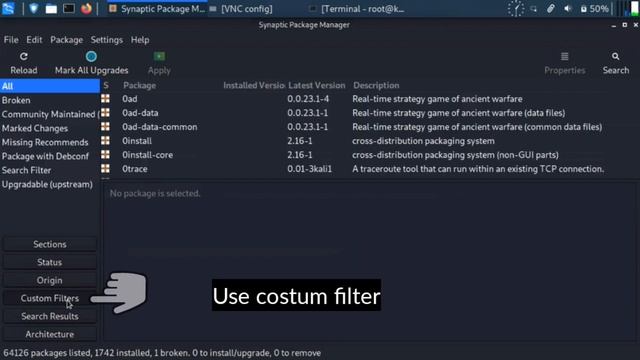Open the File menu
Viewport: 640px width, 360px height.
[11, 40]
